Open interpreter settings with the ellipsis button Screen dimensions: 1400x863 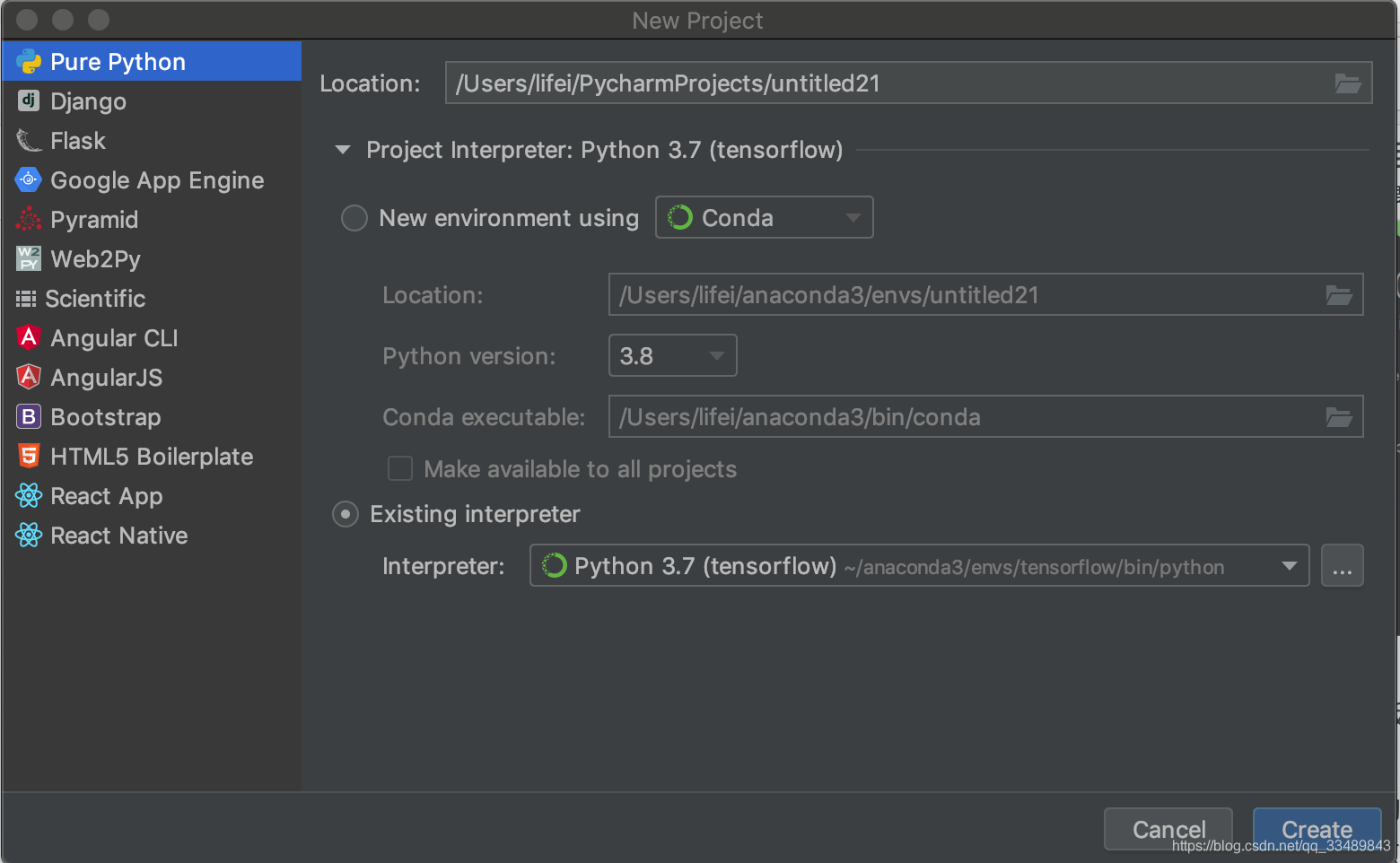1343,565
